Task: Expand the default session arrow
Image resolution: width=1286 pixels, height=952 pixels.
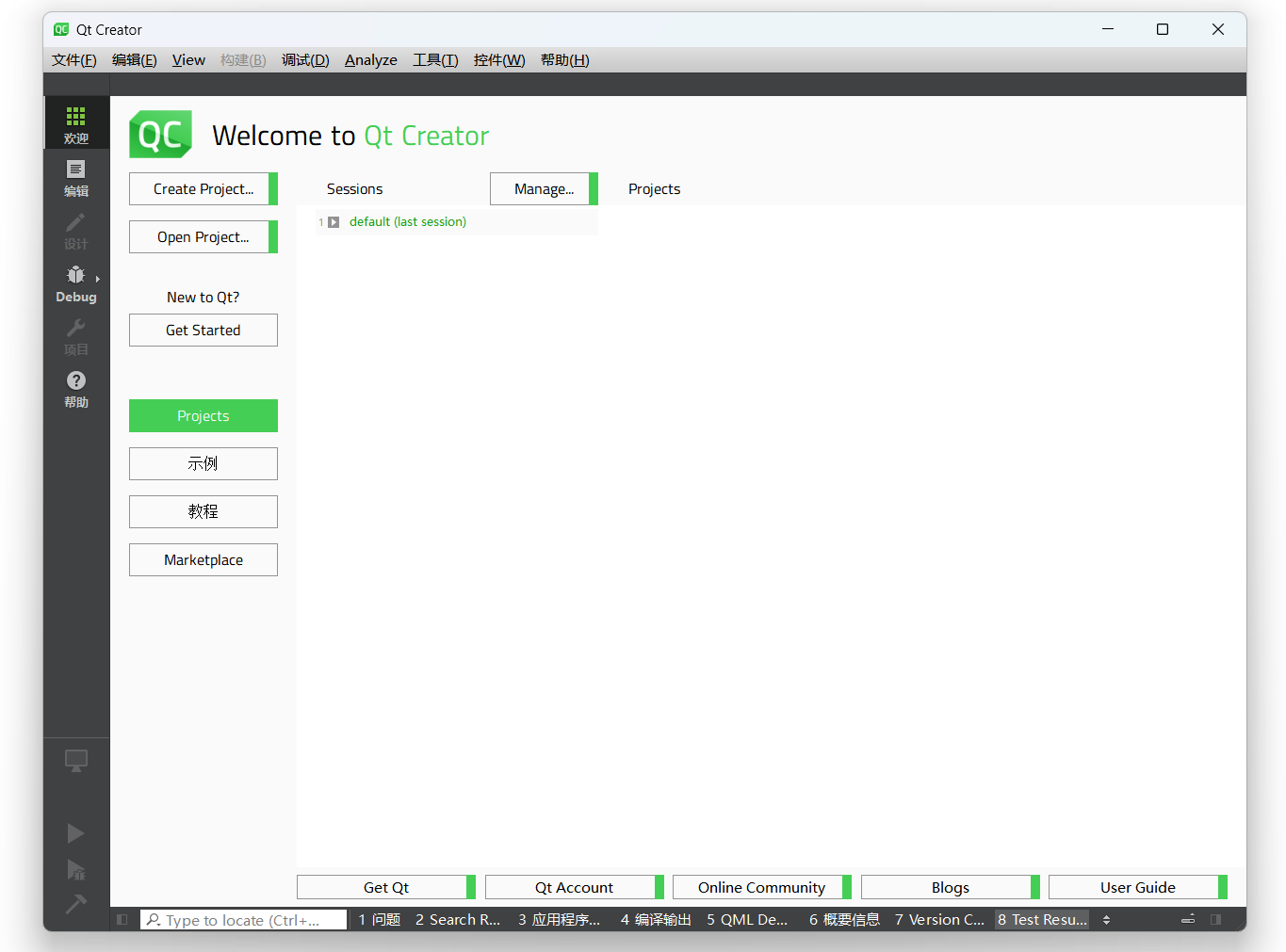Action: click(x=334, y=222)
